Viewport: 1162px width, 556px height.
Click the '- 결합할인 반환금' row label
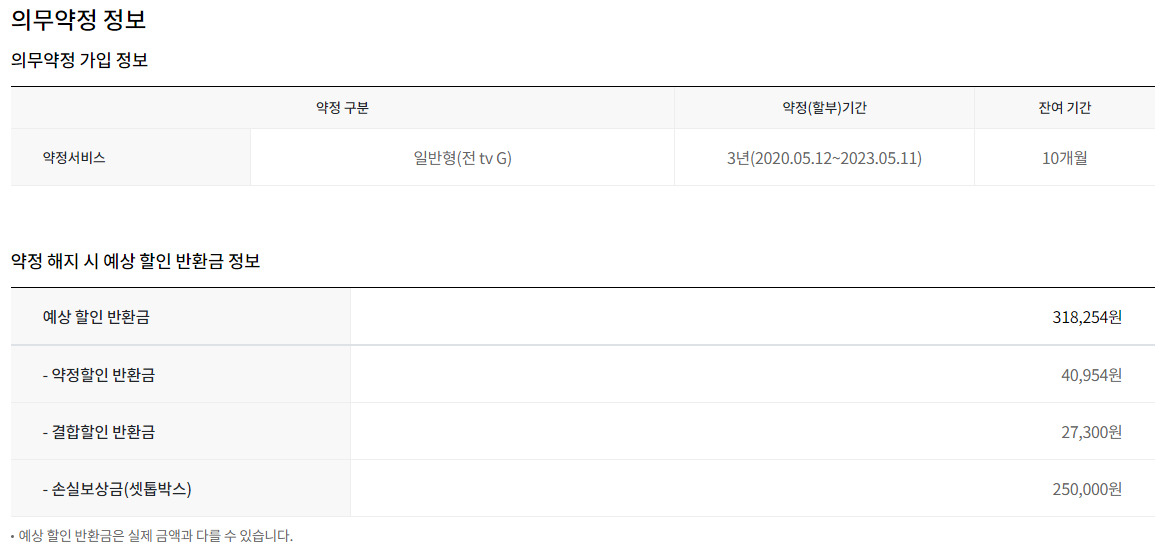click(x=99, y=432)
